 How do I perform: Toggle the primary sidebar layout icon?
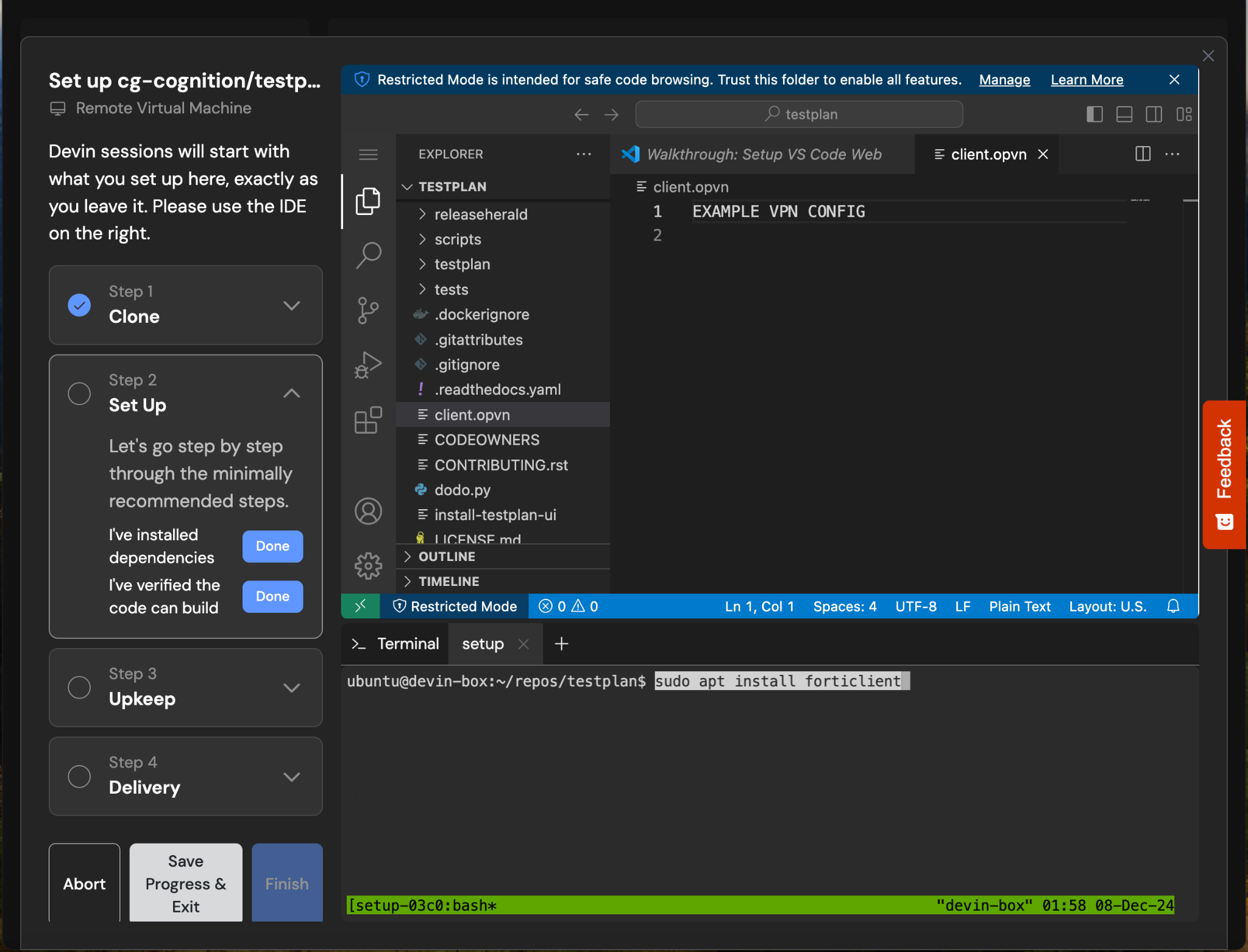pyautogui.click(x=1094, y=115)
